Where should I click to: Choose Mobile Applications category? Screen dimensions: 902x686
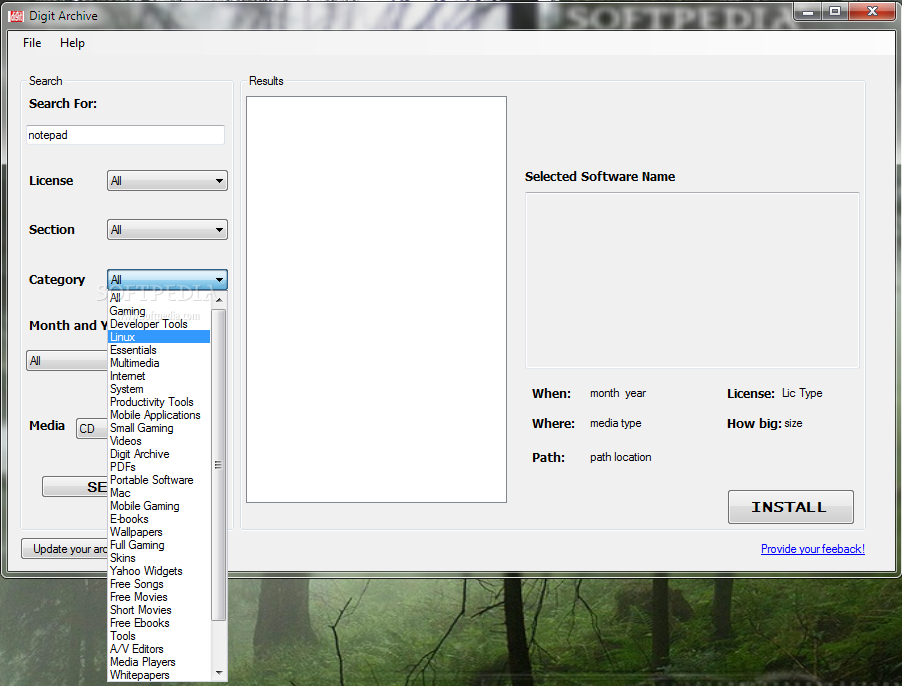[x=159, y=415]
